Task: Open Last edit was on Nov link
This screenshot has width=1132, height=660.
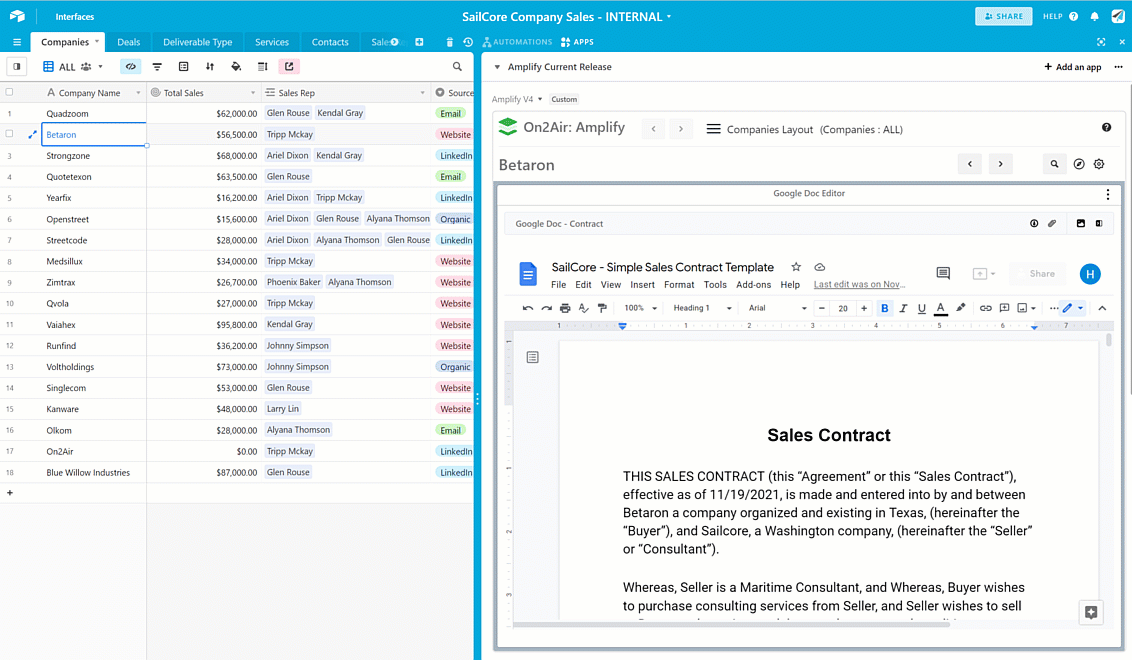Action: click(x=858, y=285)
